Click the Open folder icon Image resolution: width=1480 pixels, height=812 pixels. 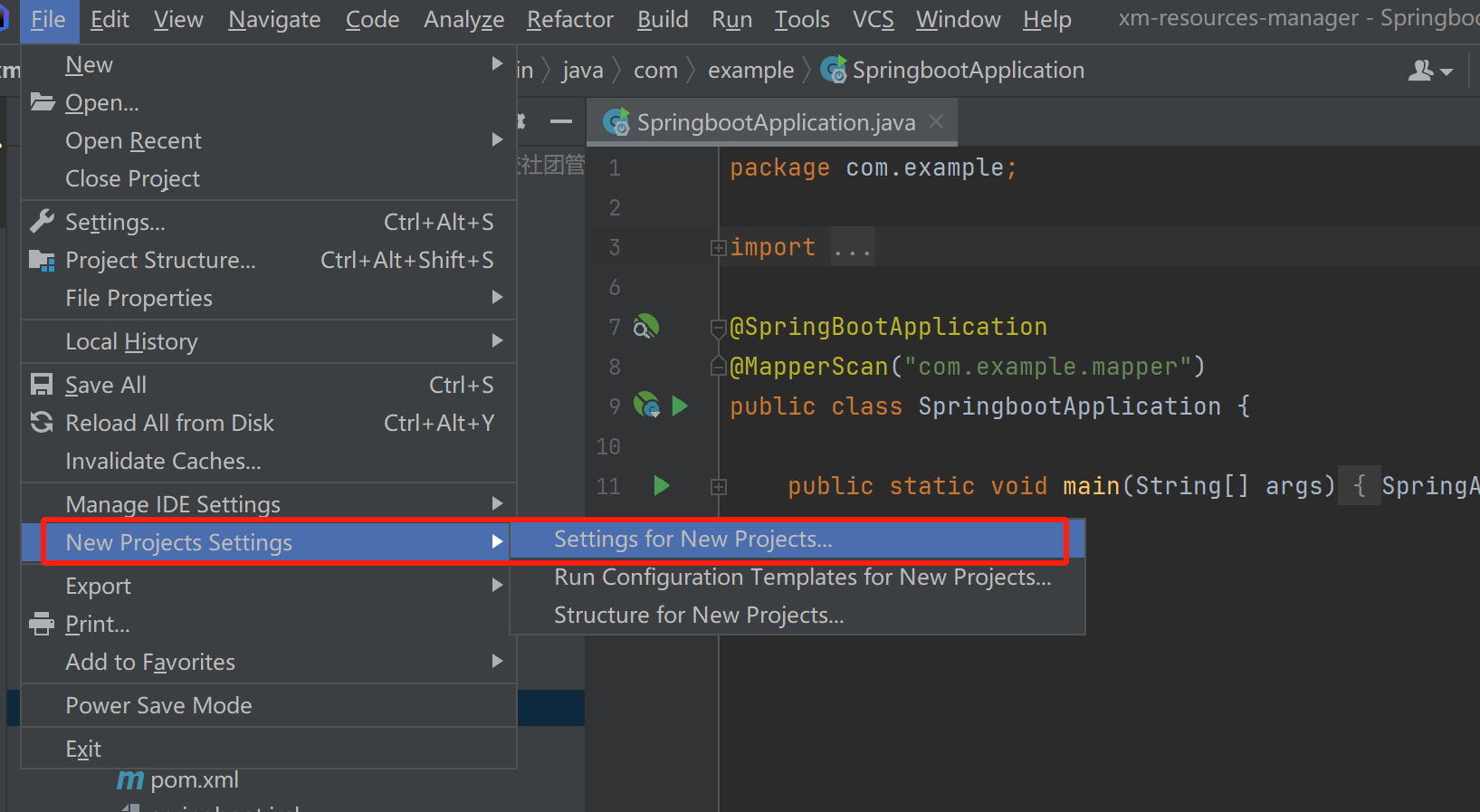[42, 102]
